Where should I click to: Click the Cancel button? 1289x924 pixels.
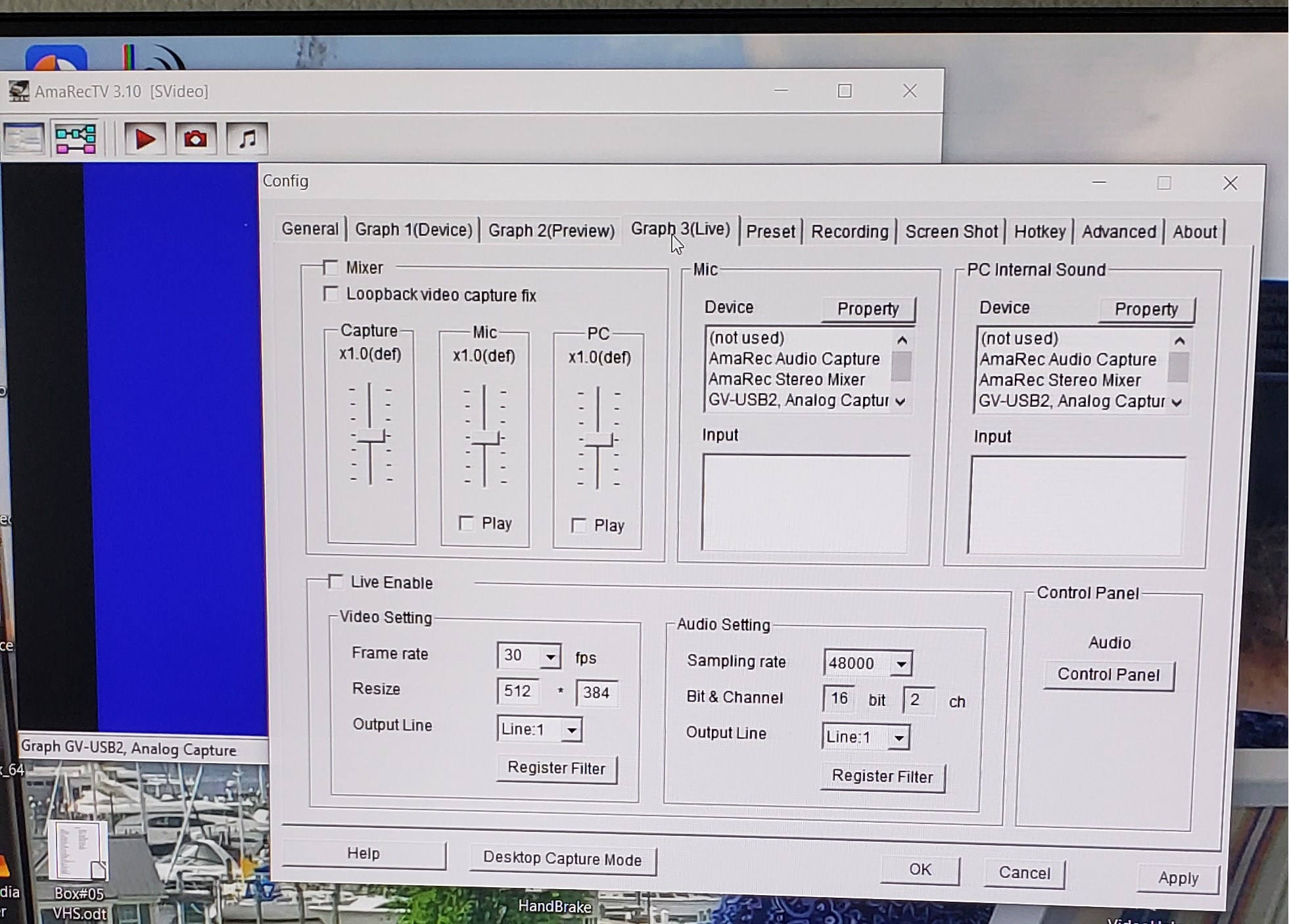pyautogui.click(x=1024, y=873)
